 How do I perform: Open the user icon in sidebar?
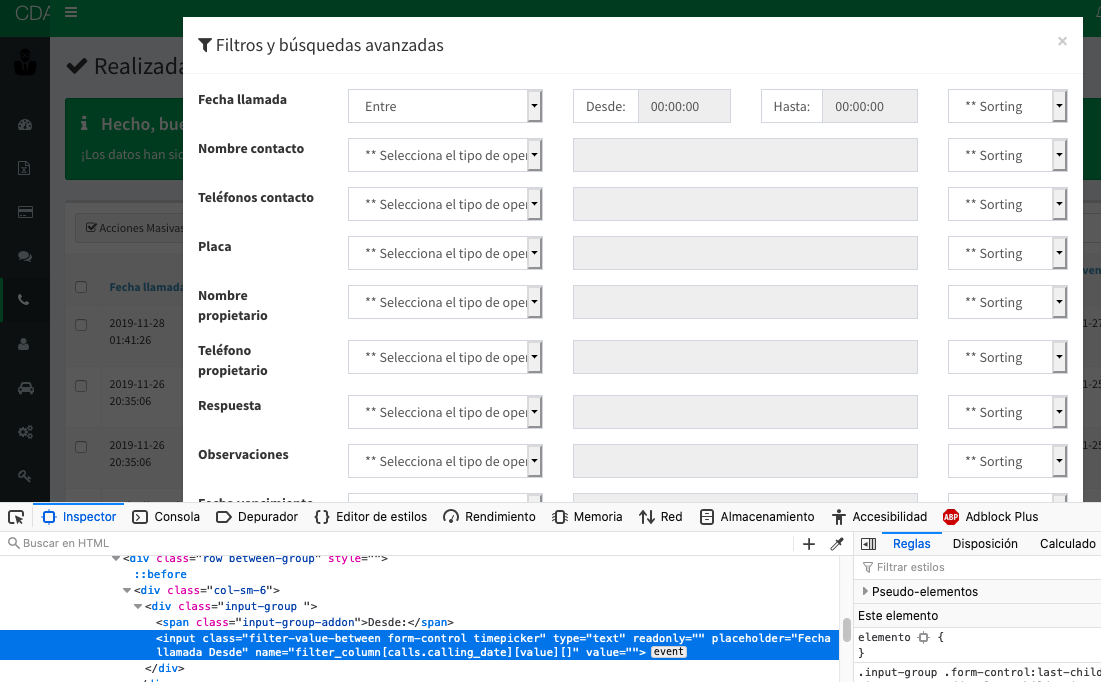coord(25,344)
